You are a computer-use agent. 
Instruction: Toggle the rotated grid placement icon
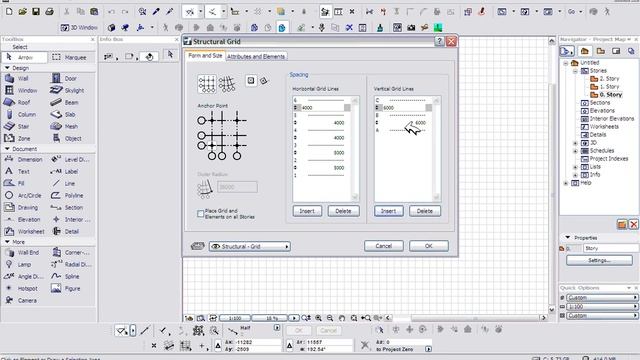click(x=264, y=81)
